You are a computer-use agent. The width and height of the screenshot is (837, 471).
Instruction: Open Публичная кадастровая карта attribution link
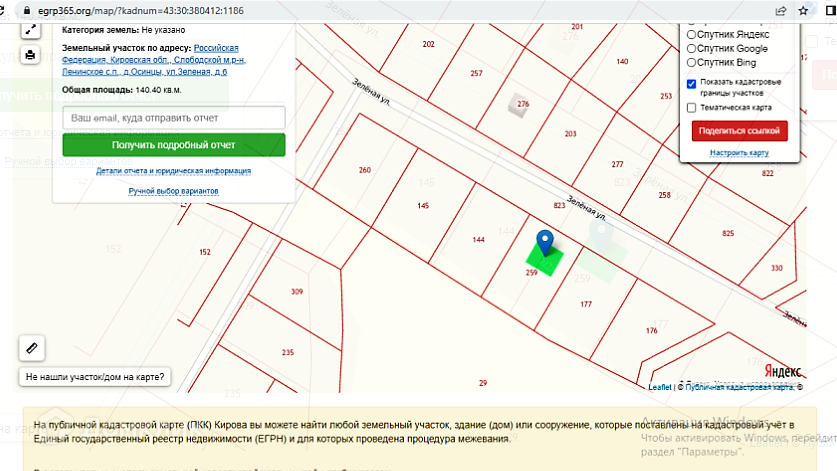tap(739, 387)
